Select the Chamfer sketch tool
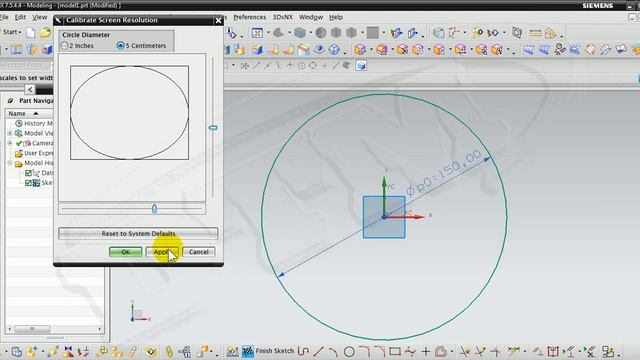 pyautogui.click(x=380, y=351)
